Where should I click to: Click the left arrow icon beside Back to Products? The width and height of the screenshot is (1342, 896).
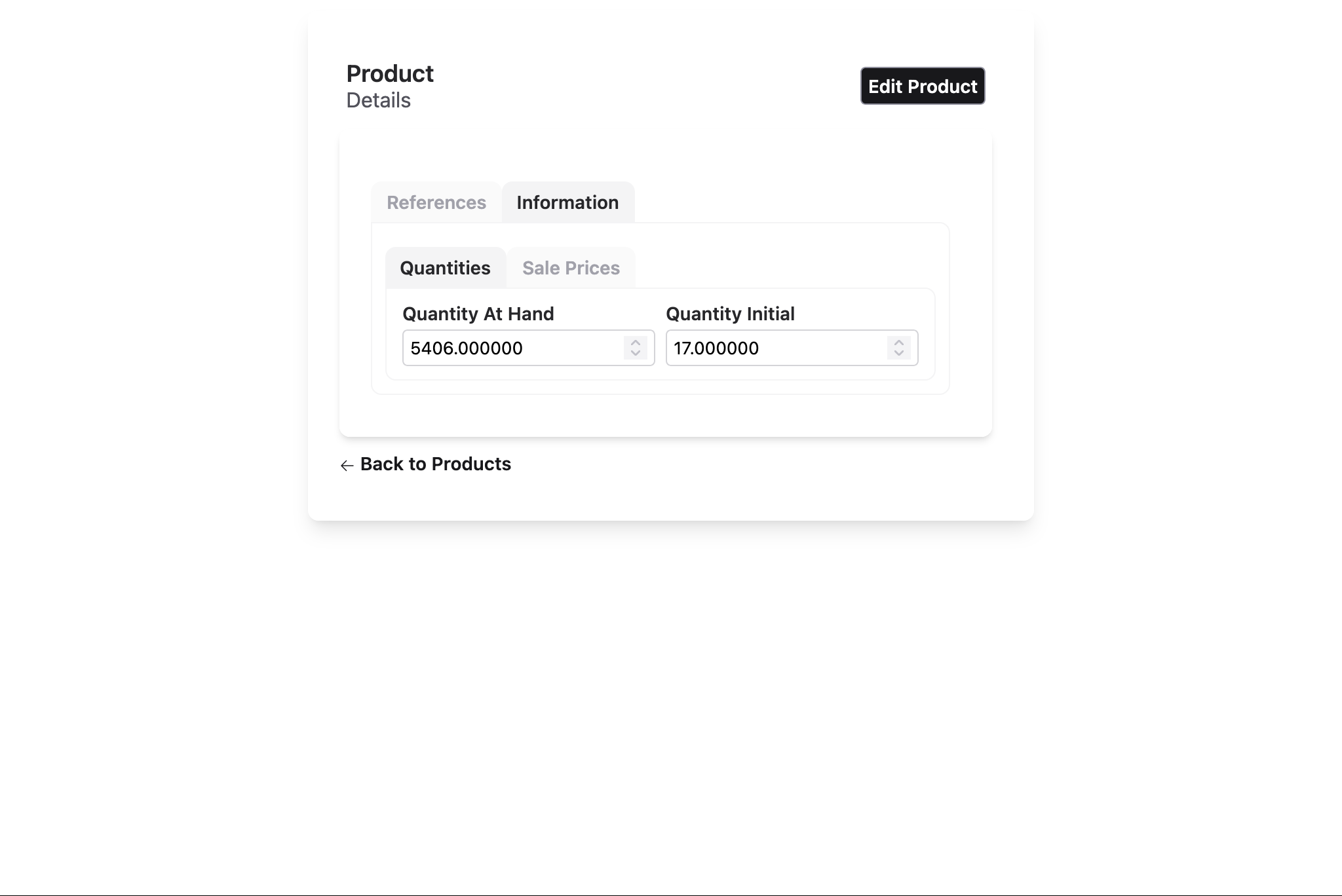(347, 465)
